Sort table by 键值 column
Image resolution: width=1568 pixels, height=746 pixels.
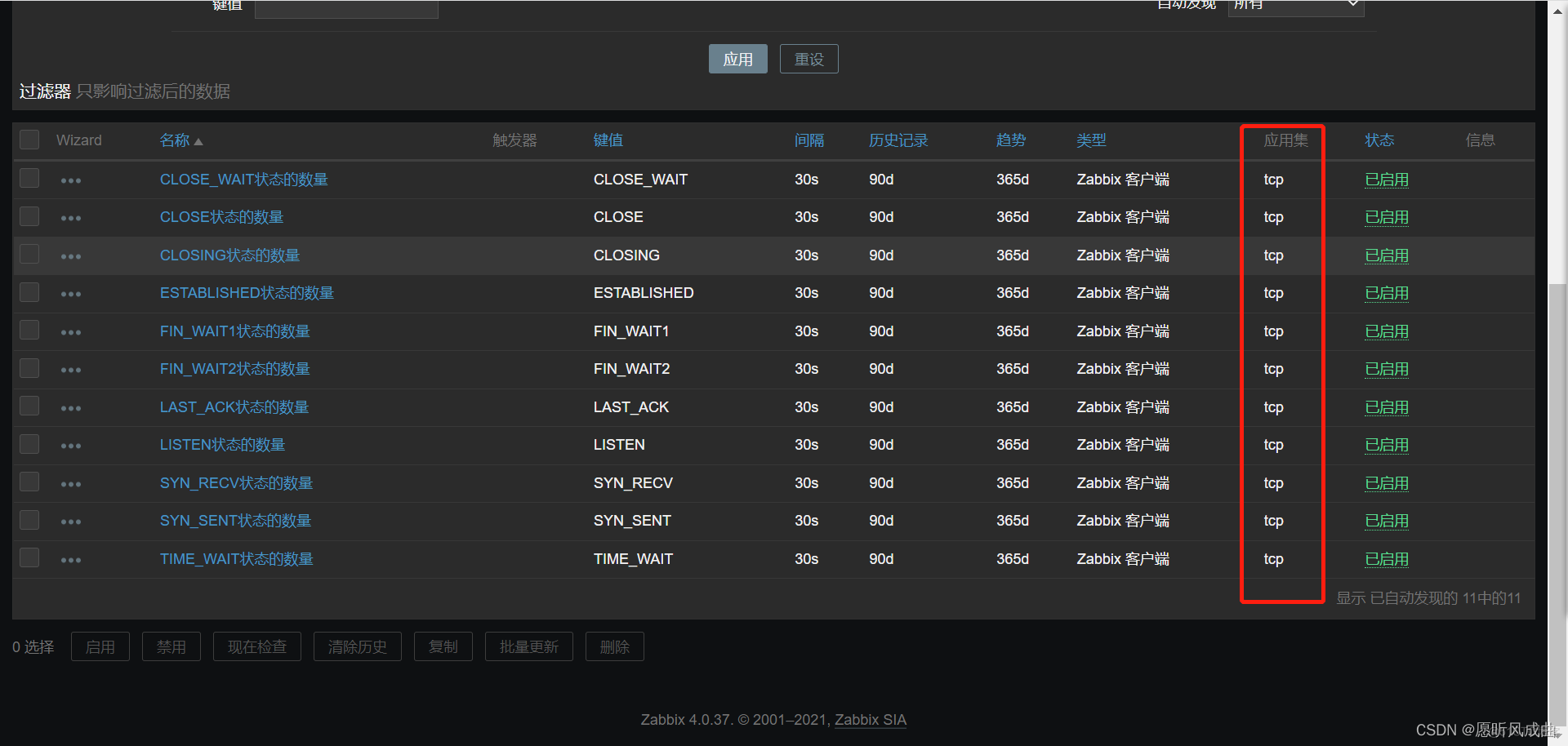(x=608, y=140)
